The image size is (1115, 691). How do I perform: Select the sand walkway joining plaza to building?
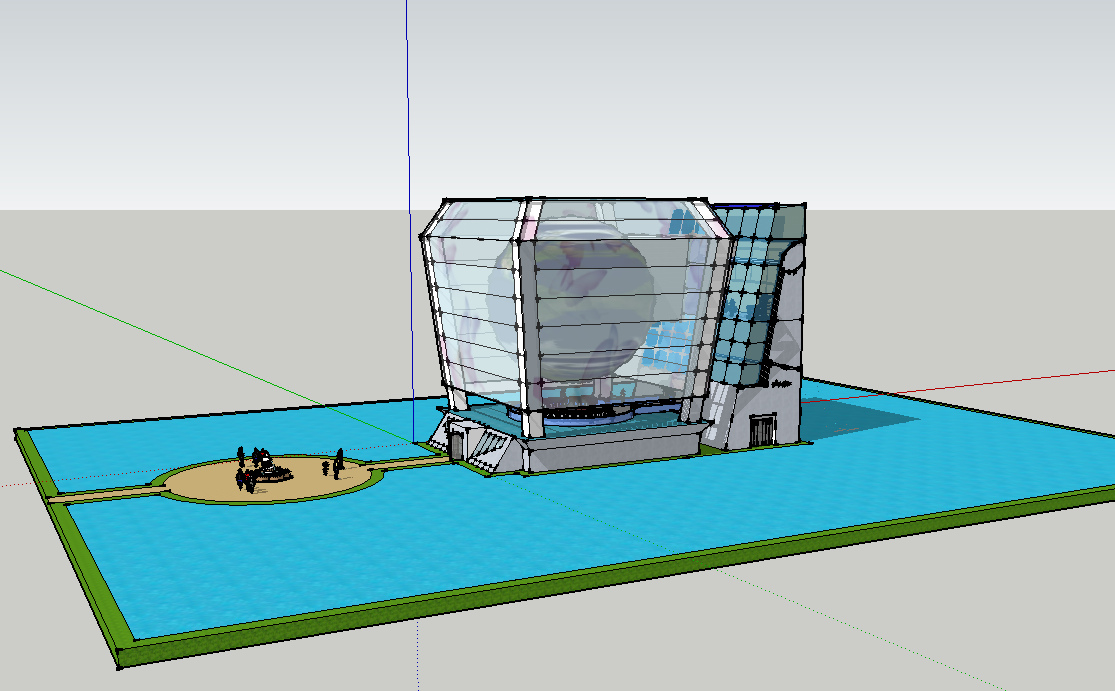(x=410, y=464)
